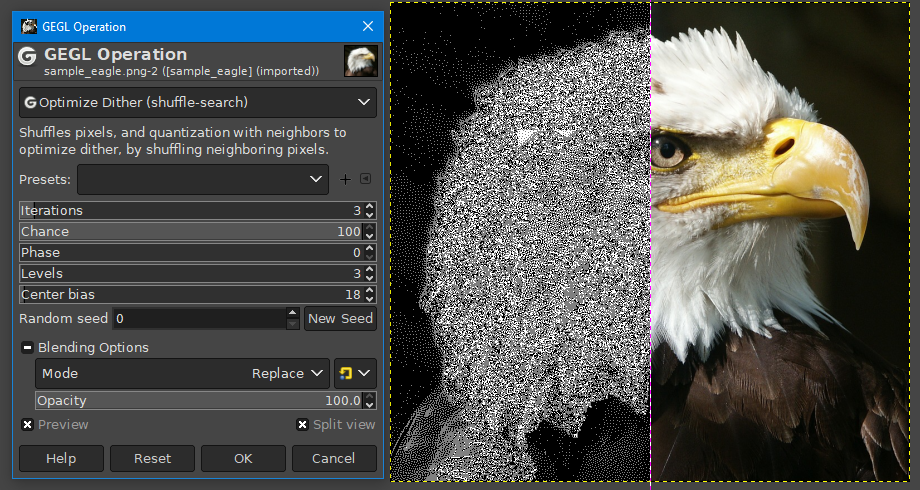Decrease the Chance value with down arrow

[x=370, y=236]
